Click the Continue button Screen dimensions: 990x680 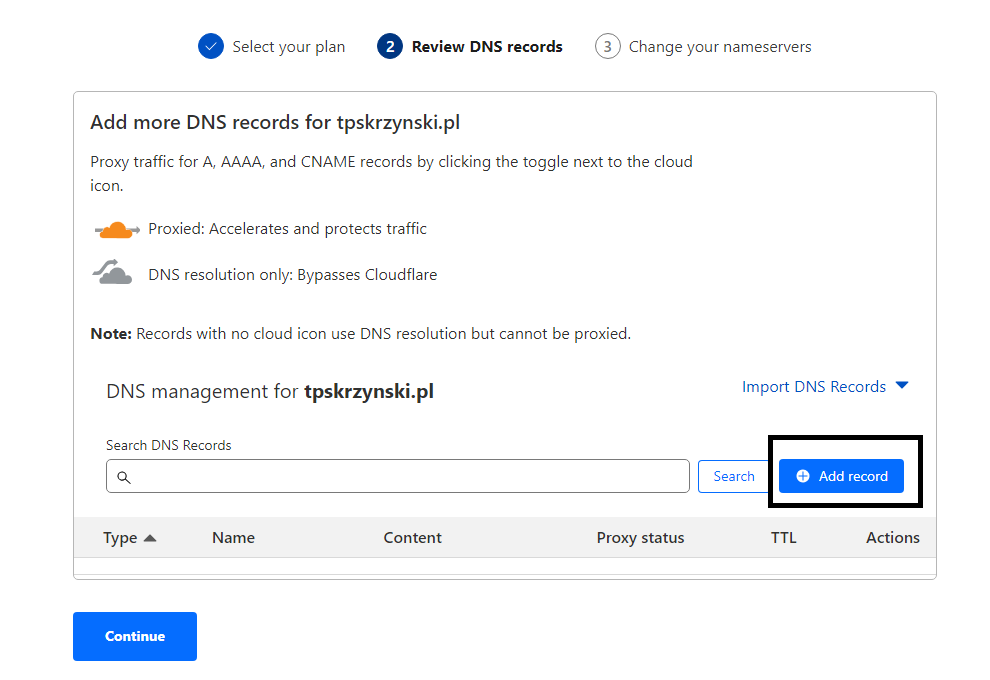135,636
